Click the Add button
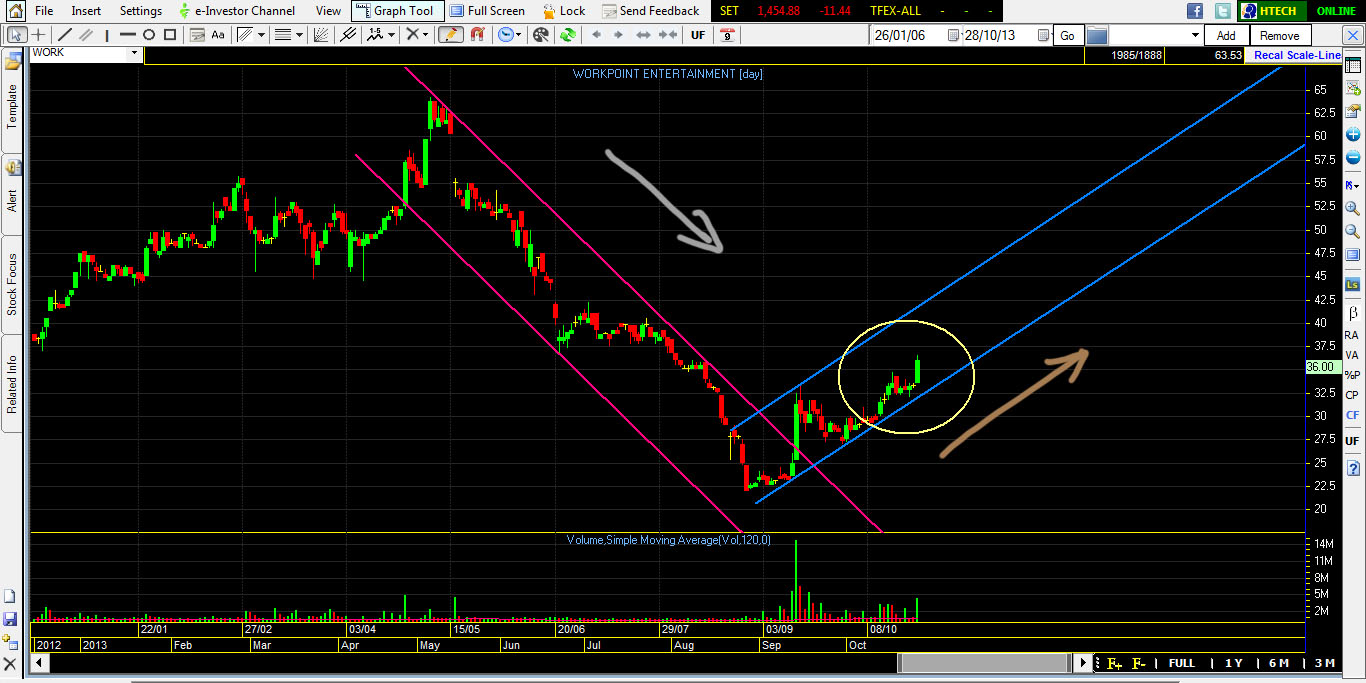 point(1226,36)
